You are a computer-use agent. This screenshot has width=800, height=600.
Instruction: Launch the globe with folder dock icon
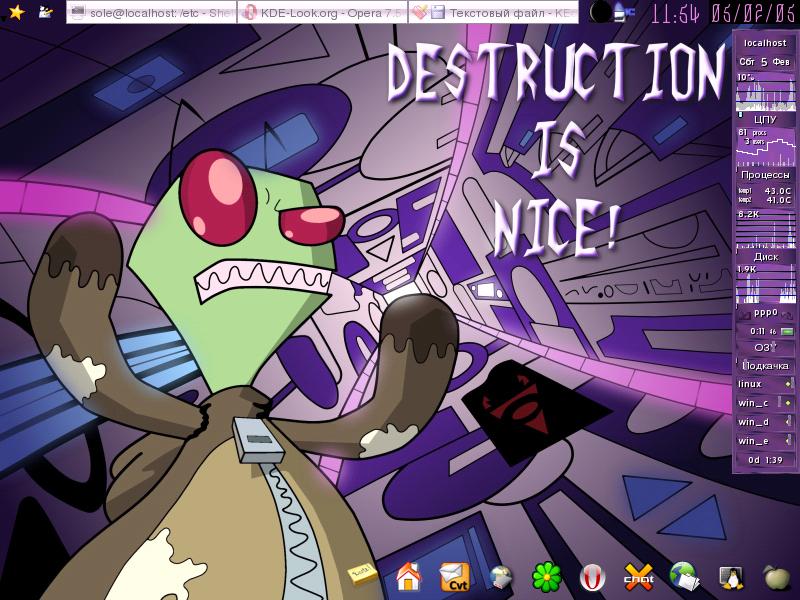685,577
